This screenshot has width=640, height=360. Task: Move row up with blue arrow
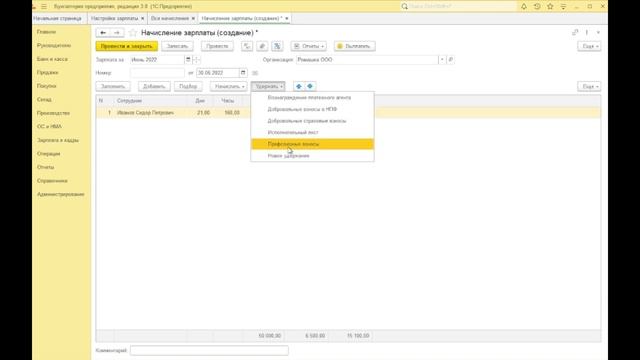[299, 86]
